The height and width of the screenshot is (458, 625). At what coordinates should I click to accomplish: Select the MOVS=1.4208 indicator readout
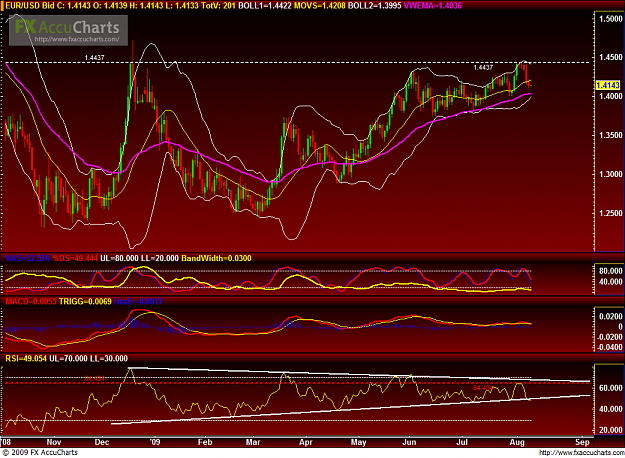(319, 6)
